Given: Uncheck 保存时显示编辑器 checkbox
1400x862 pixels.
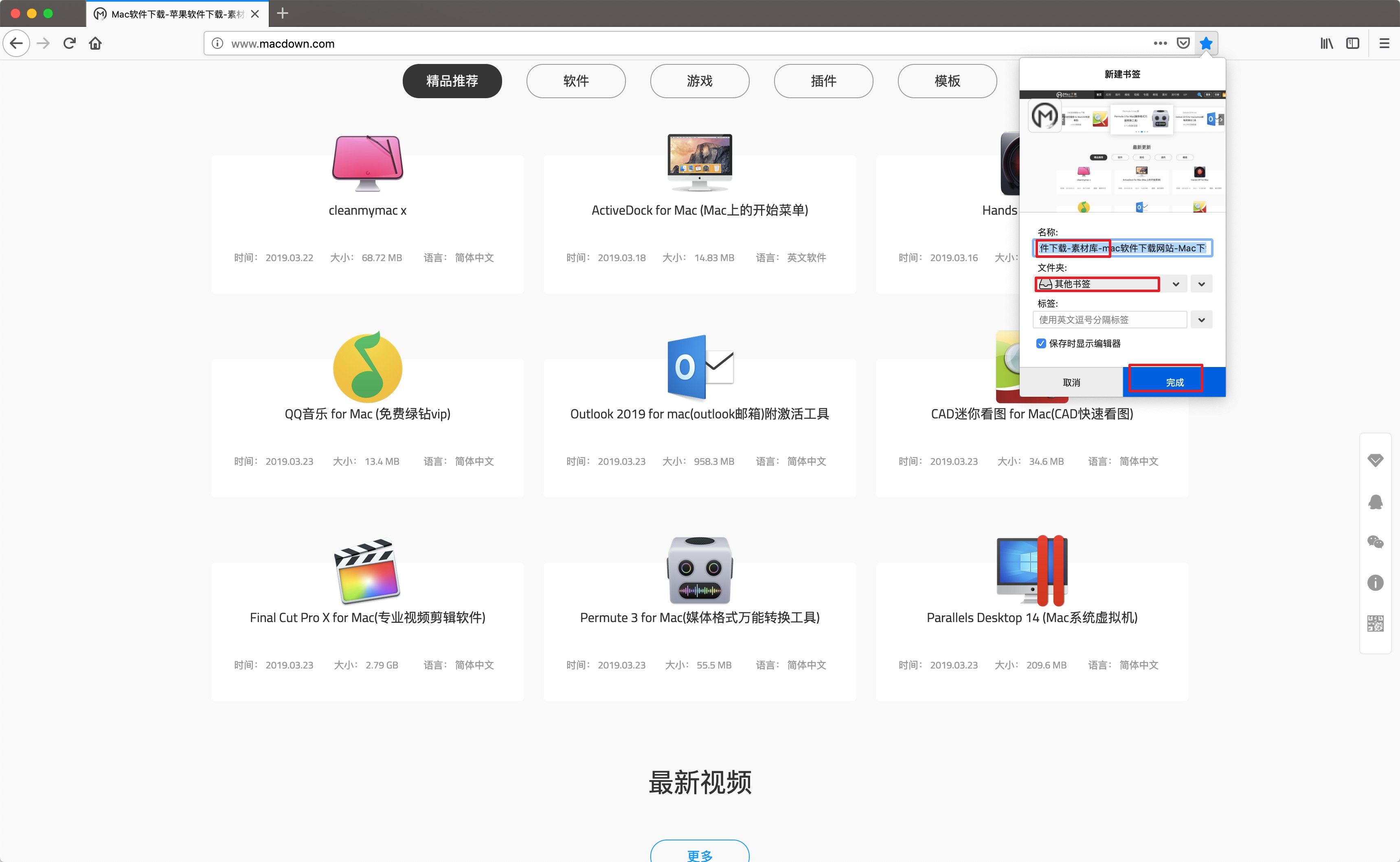Looking at the screenshot, I should coord(1041,343).
